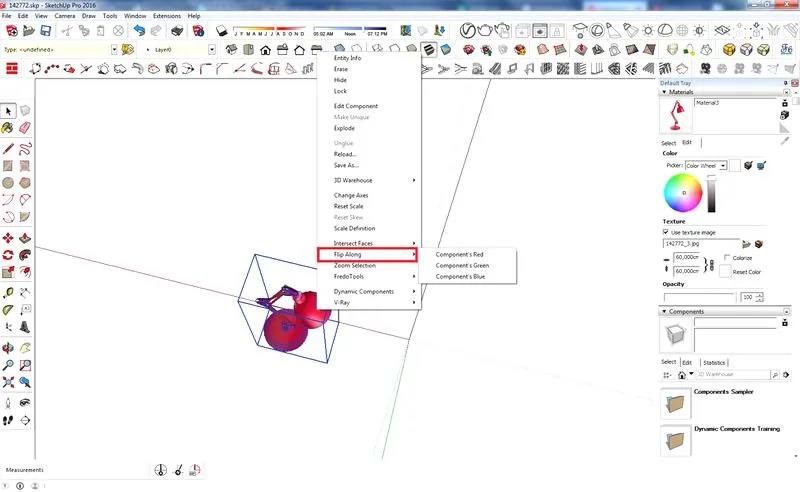This screenshot has height=492, width=800.
Task: Browse for texture image file icon
Action: click(746, 244)
